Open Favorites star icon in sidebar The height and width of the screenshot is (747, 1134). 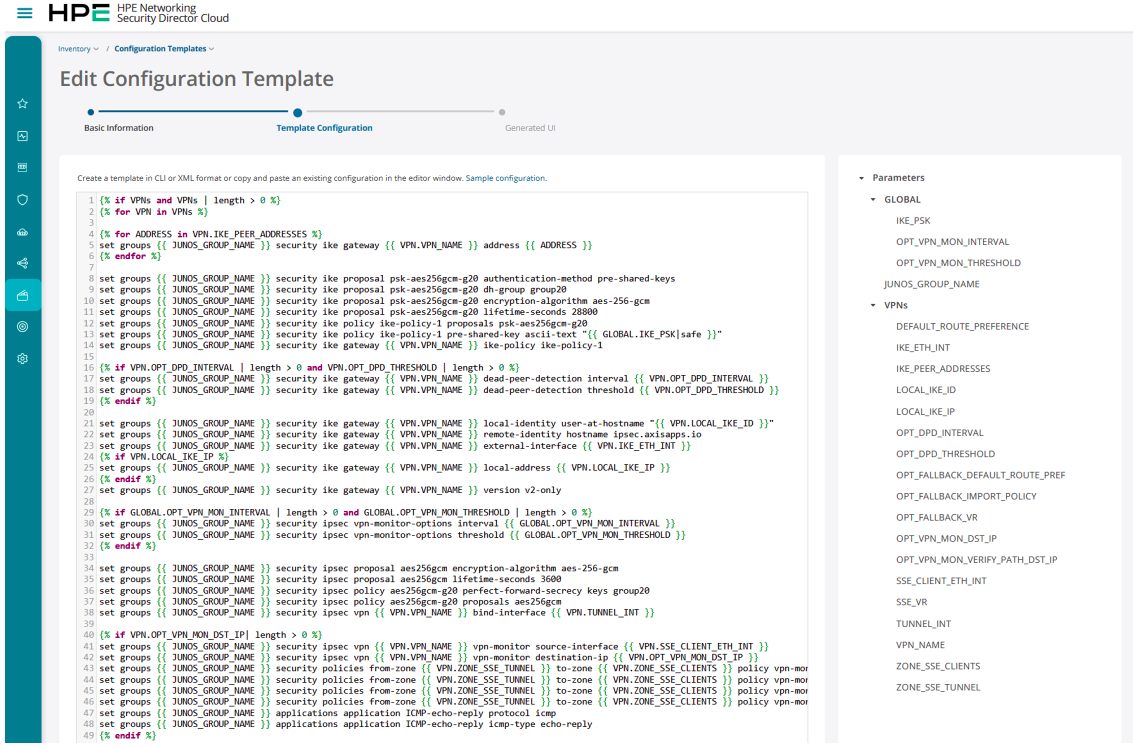pos(22,103)
